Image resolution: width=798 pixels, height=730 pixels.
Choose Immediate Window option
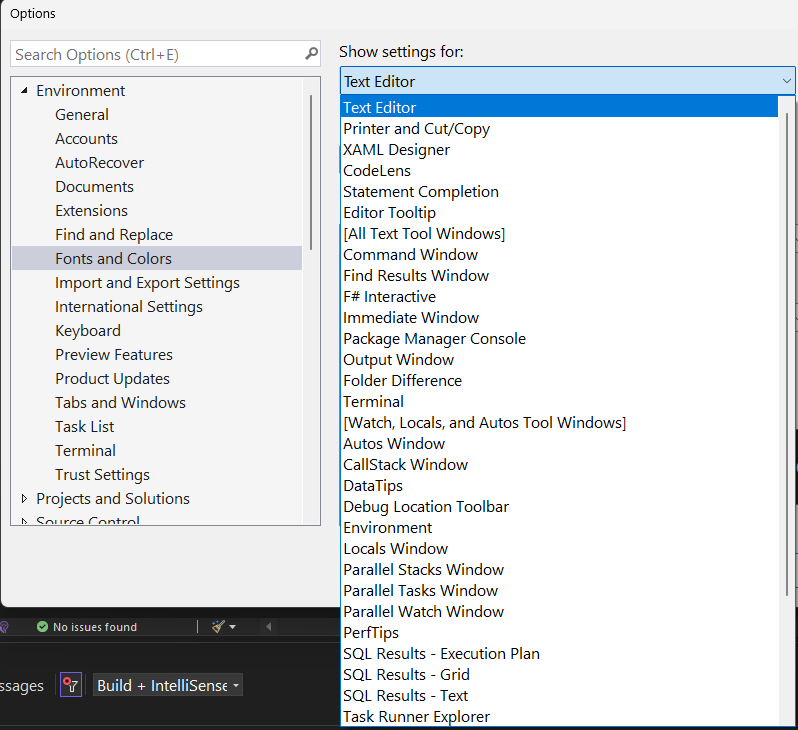click(559, 317)
